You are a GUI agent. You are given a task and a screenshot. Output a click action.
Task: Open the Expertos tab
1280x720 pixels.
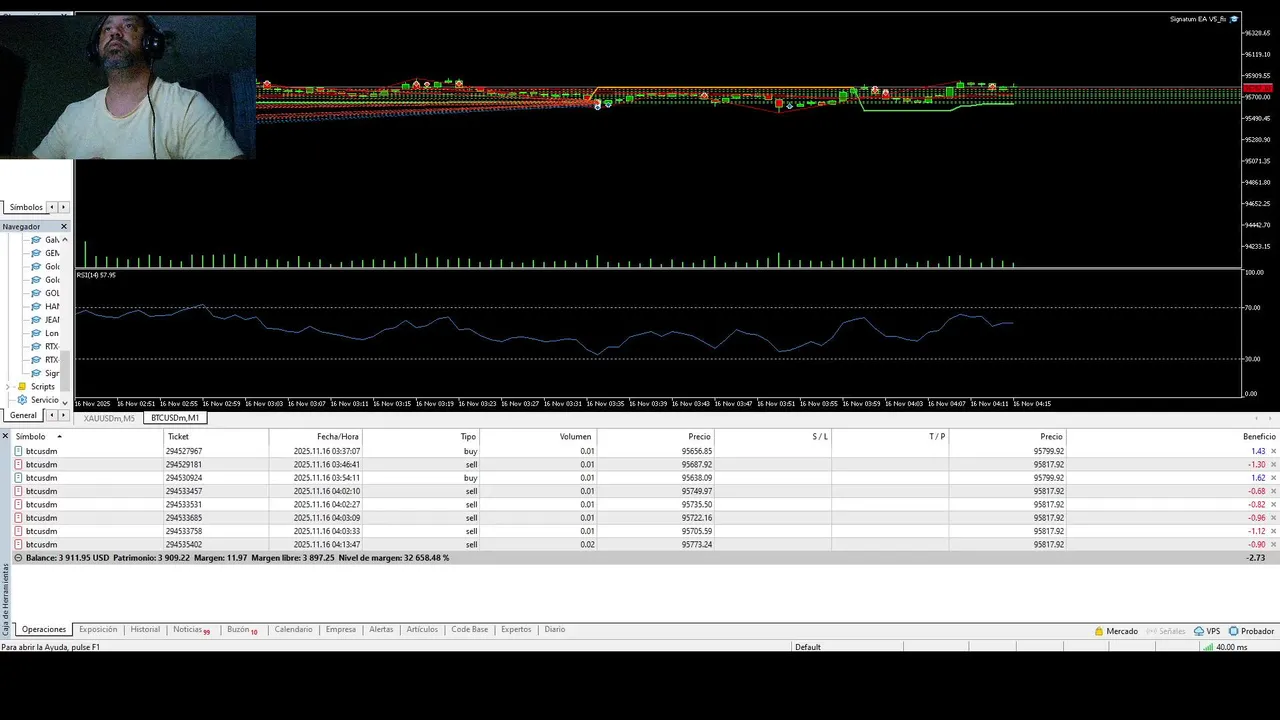point(516,630)
